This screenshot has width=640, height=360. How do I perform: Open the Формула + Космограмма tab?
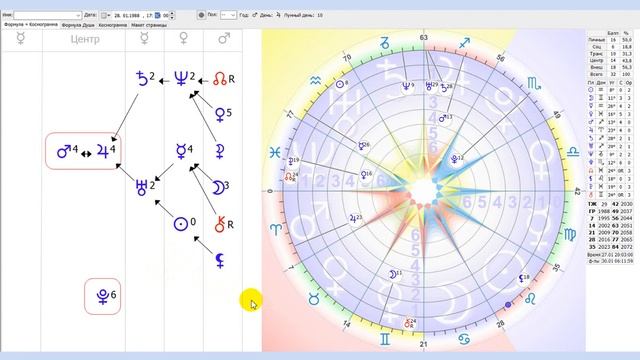coord(31,24)
